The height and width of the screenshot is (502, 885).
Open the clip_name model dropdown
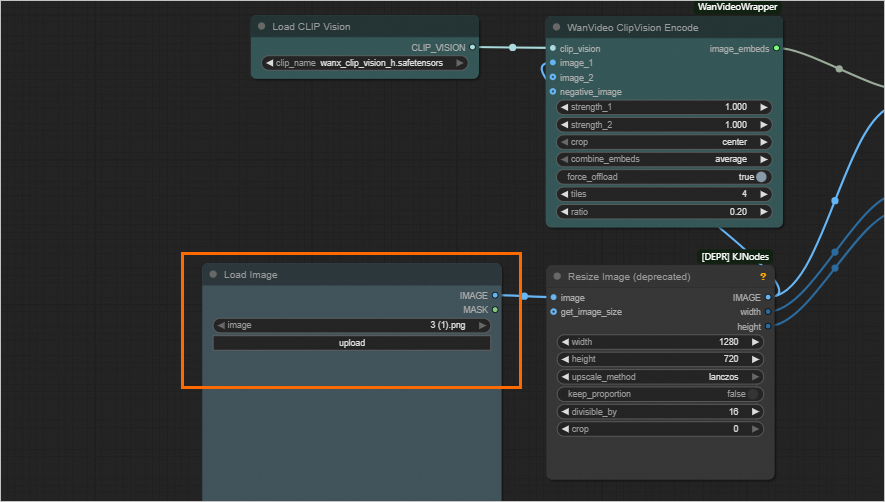point(364,63)
